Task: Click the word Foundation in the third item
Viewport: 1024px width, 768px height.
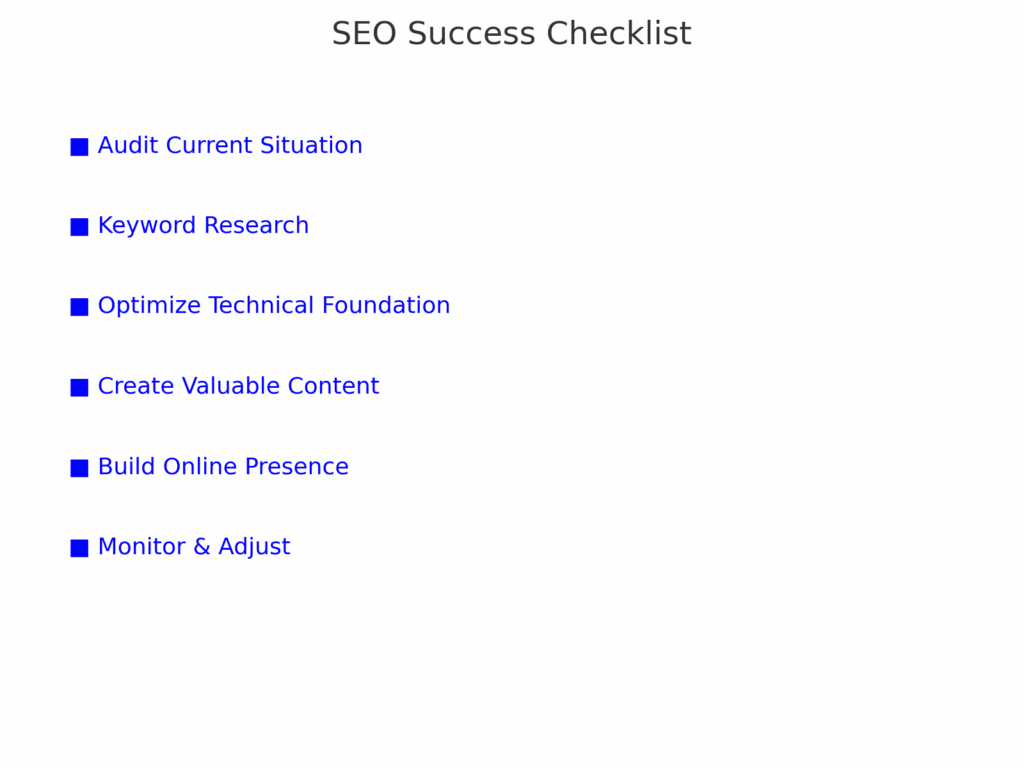Action: [396, 306]
